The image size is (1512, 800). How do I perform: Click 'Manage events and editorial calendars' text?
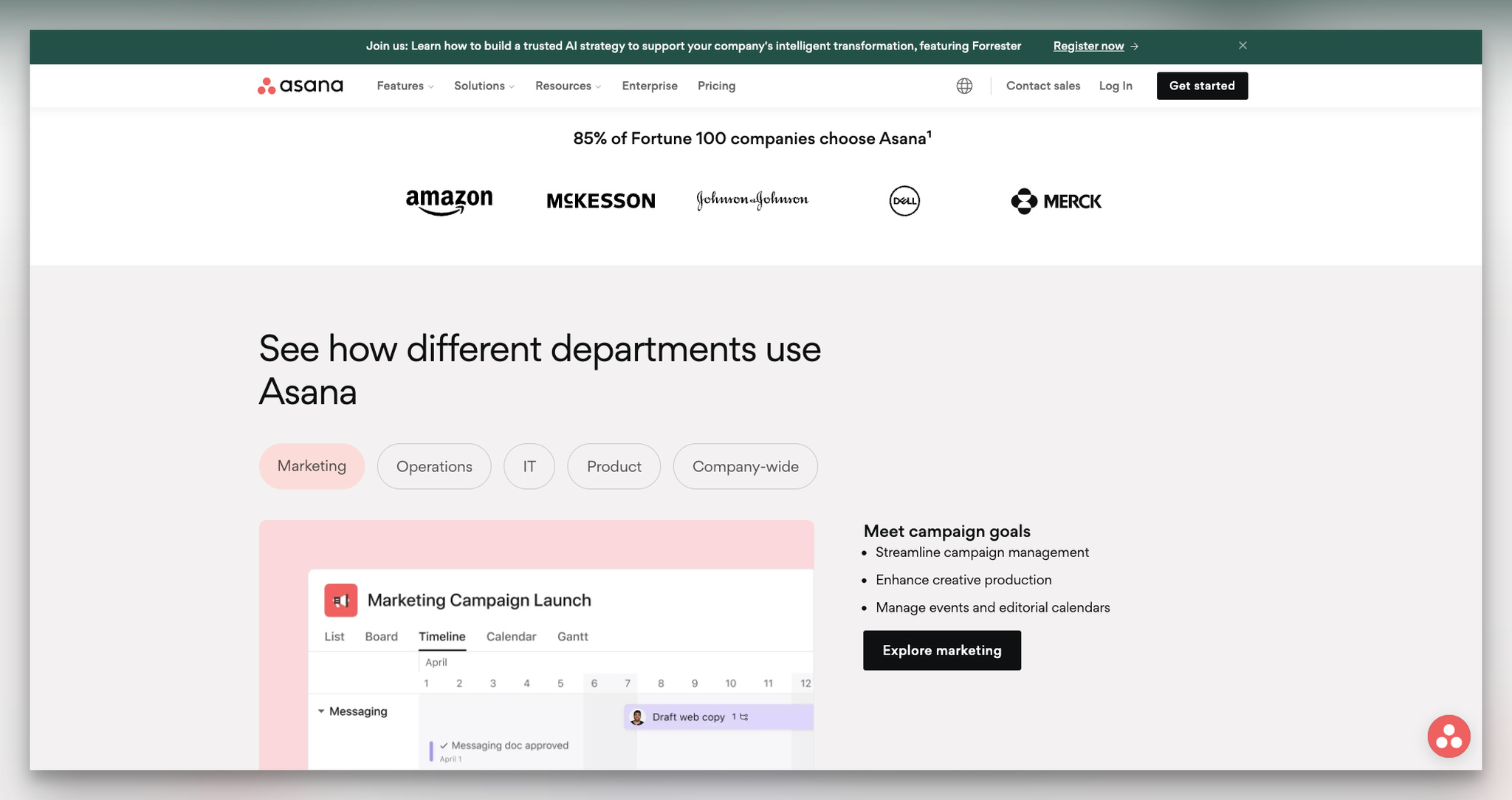tap(993, 607)
